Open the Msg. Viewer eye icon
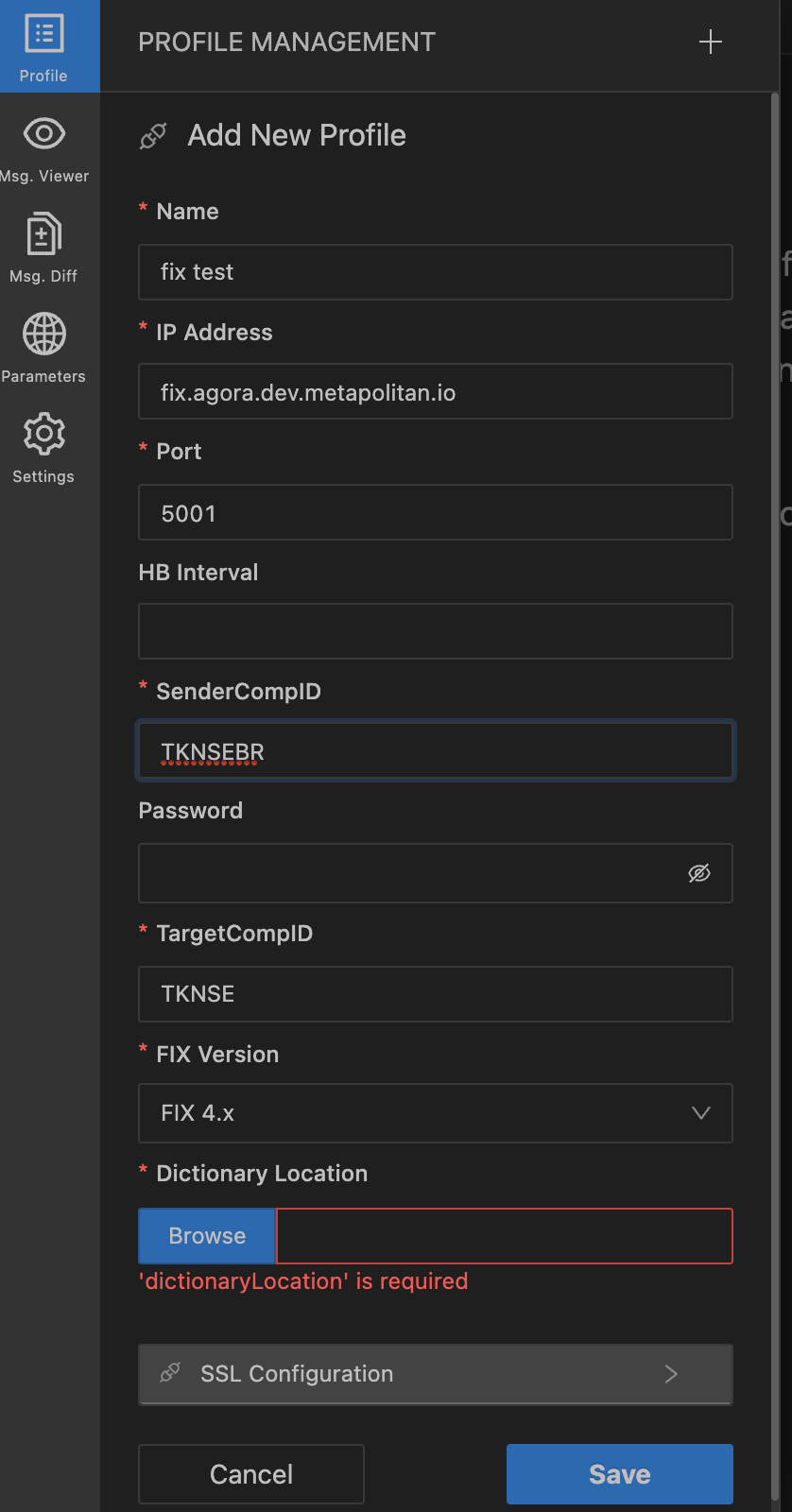 [x=44, y=134]
